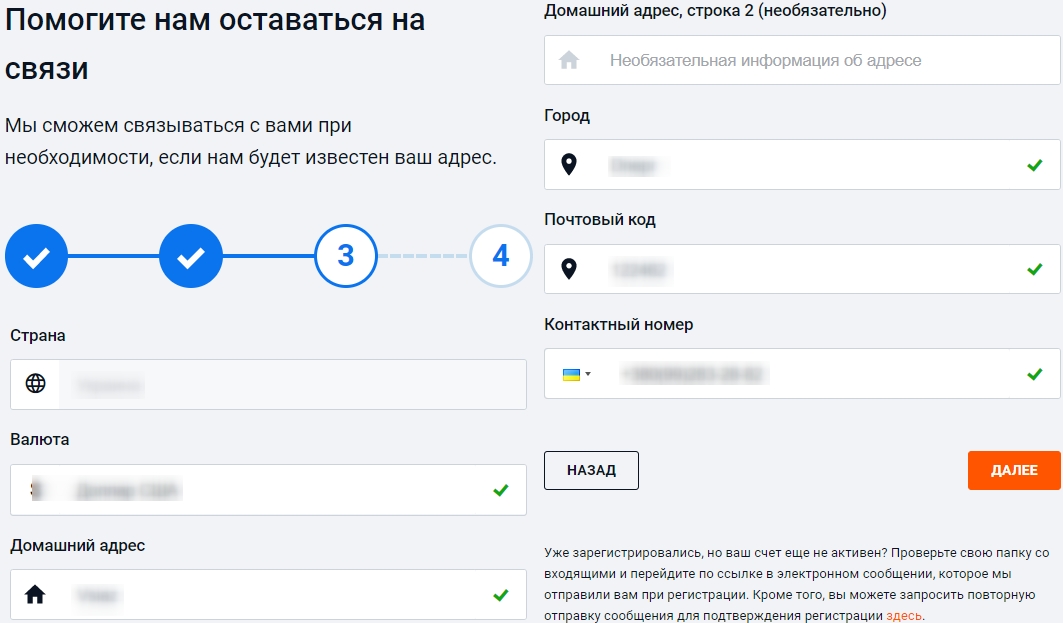Click the dollar currency icon in Валюта field
The height and width of the screenshot is (623, 1063).
tap(37, 489)
